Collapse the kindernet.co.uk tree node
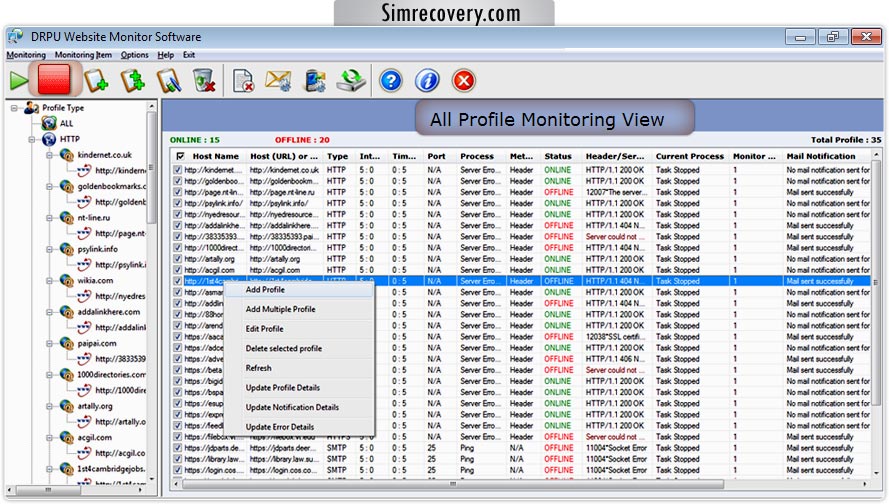889x504 pixels. click(50, 155)
